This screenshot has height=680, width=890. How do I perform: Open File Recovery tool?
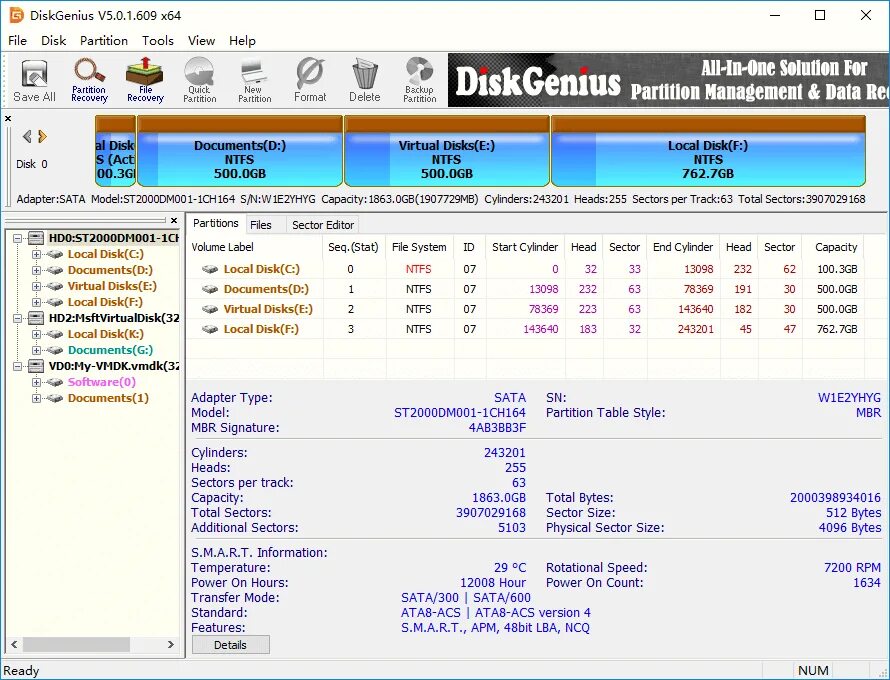click(x=145, y=80)
